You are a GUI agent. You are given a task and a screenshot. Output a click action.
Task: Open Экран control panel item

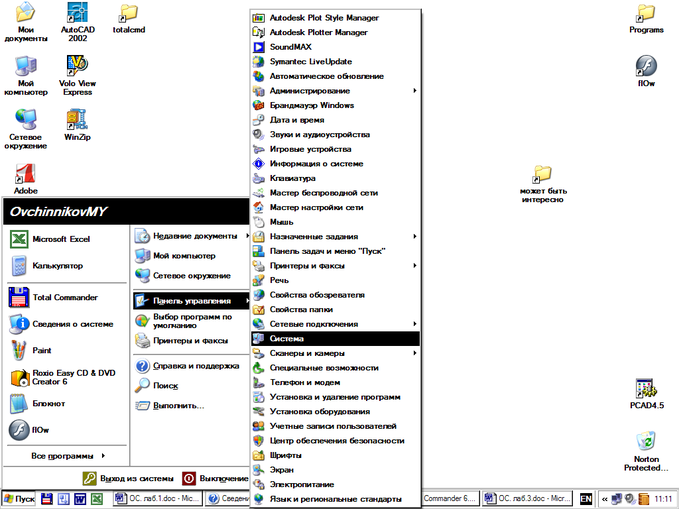[x=336, y=470]
